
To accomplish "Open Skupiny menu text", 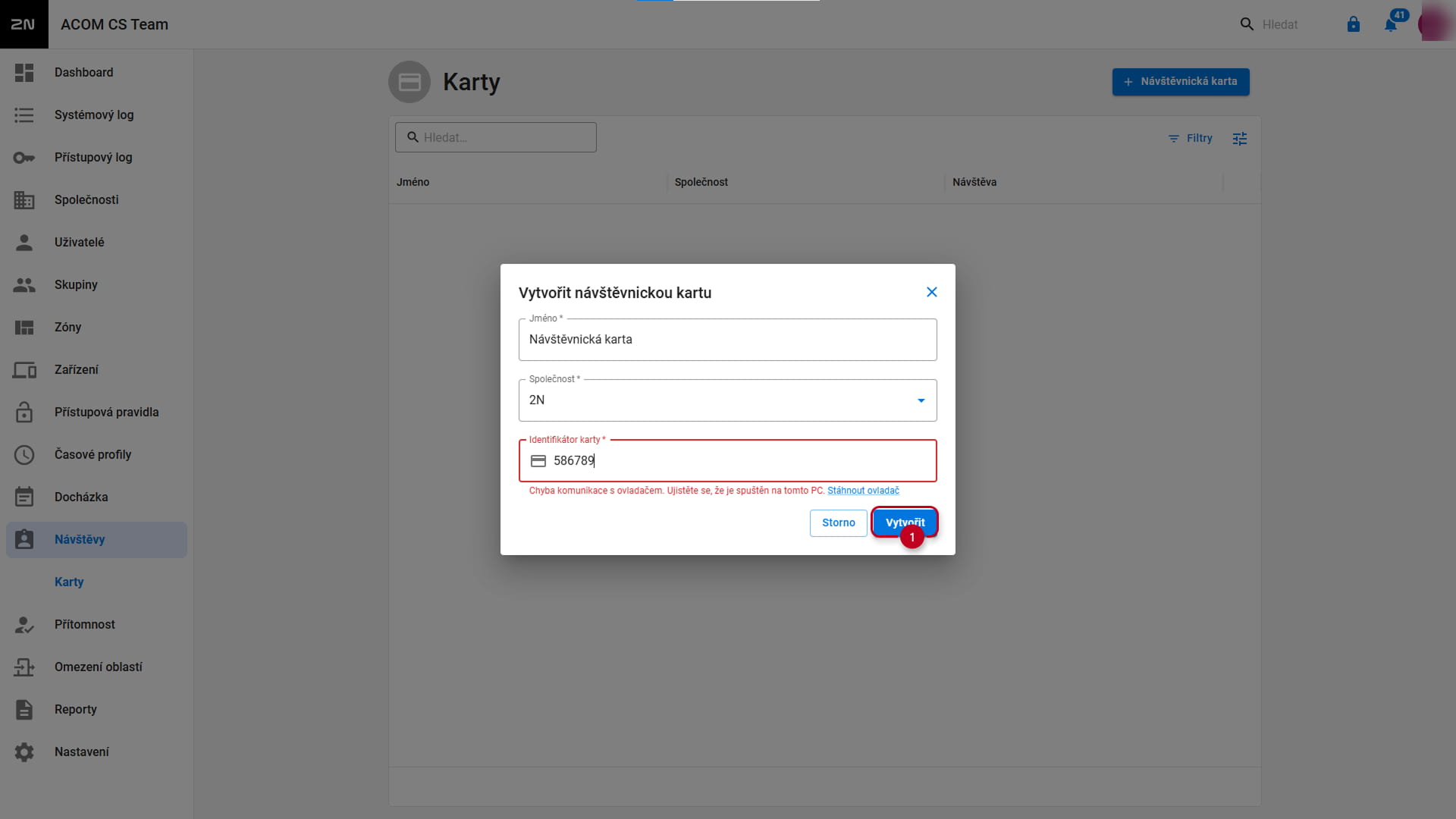I will (76, 285).
